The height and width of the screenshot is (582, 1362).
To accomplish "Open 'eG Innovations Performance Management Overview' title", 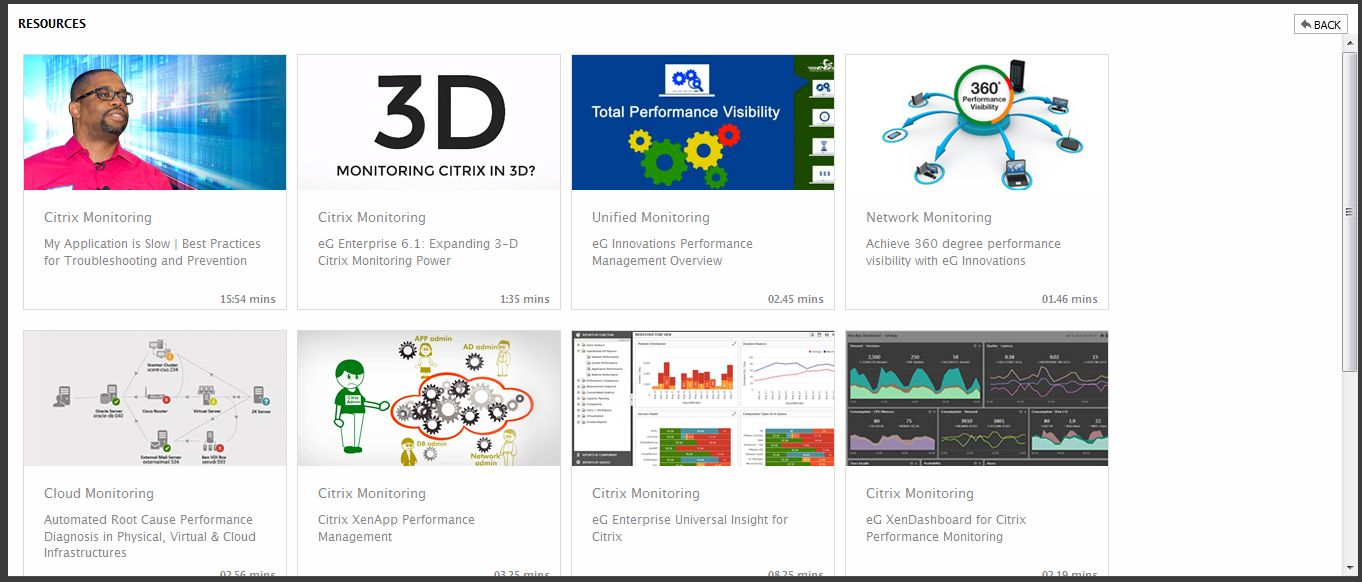I will [672, 252].
